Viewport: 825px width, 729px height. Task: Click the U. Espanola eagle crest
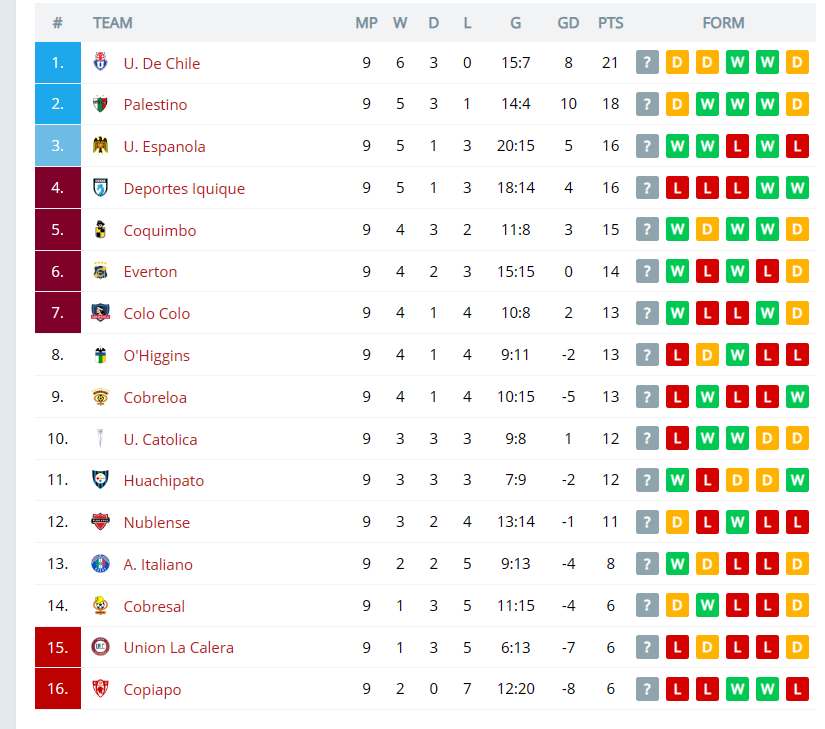point(100,145)
